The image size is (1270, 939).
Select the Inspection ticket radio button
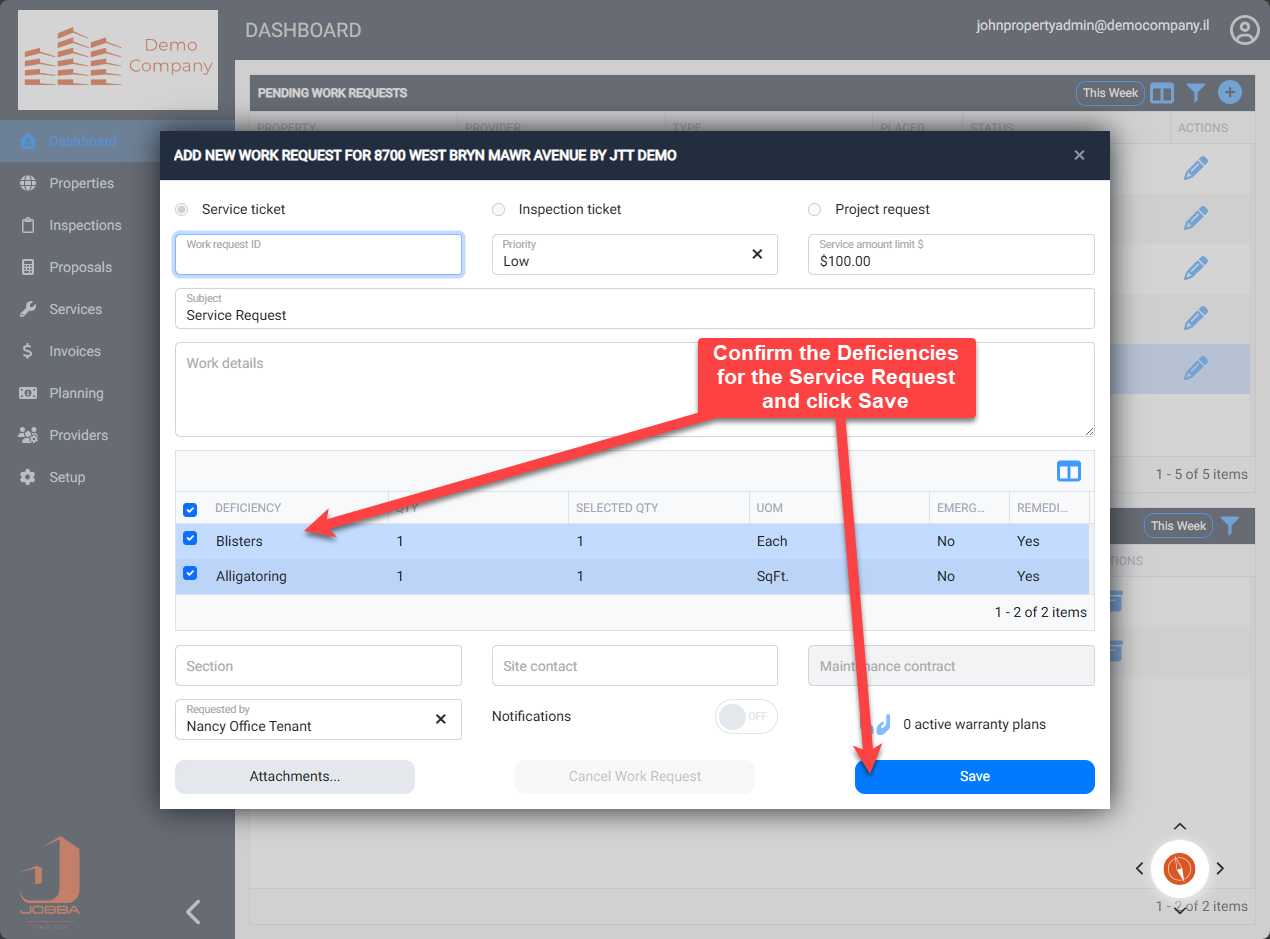coord(498,210)
